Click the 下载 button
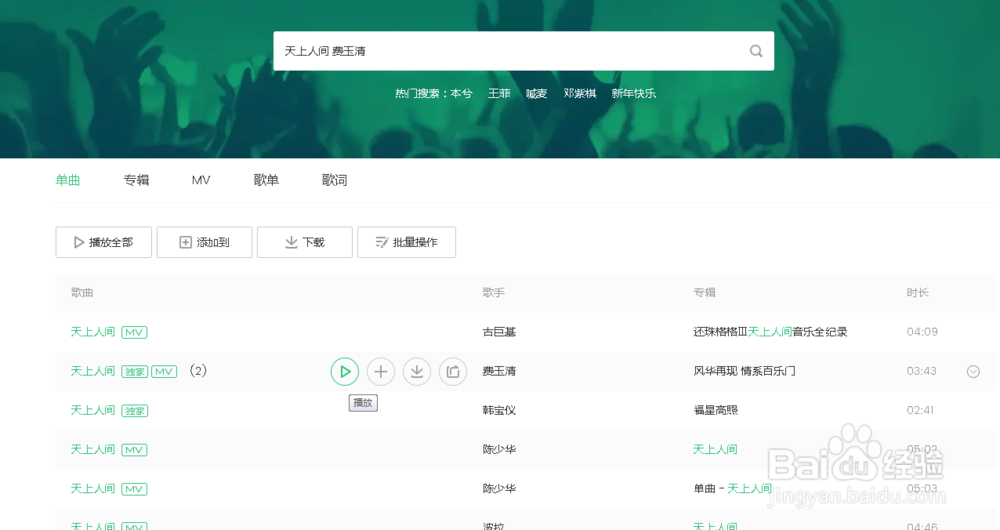Image resolution: width=1000 pixels, height=530 pixels. click(305, 242)
